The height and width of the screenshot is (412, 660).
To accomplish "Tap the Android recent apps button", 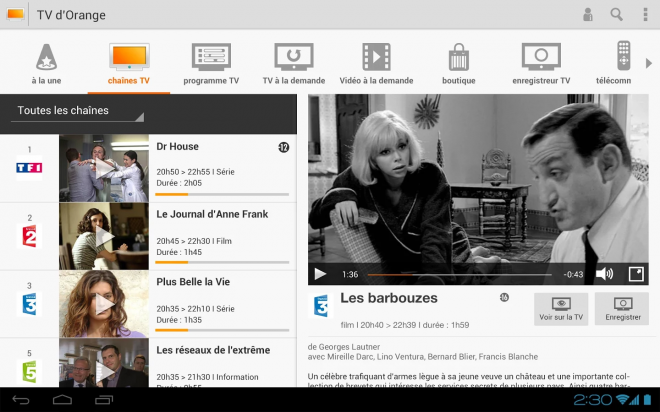I will click(104, 400).
